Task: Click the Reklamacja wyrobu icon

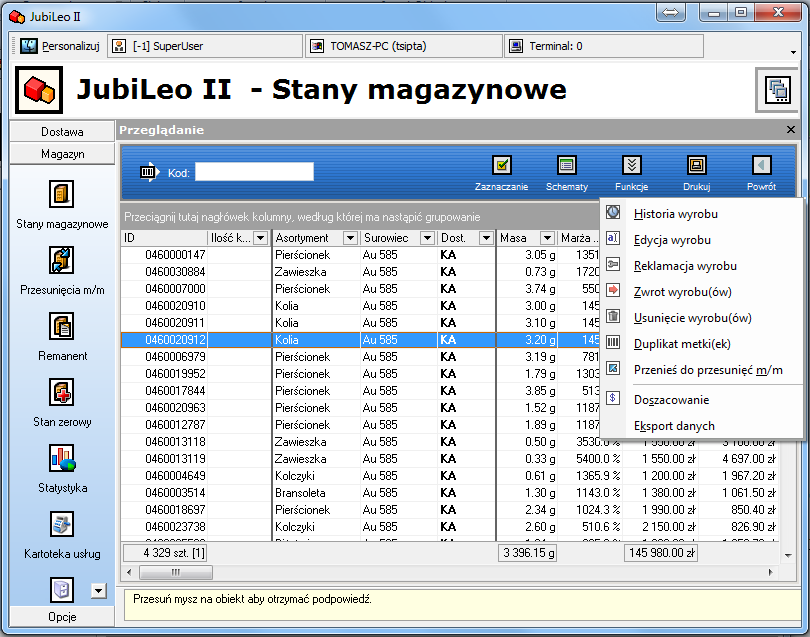Action: point(613,264)
